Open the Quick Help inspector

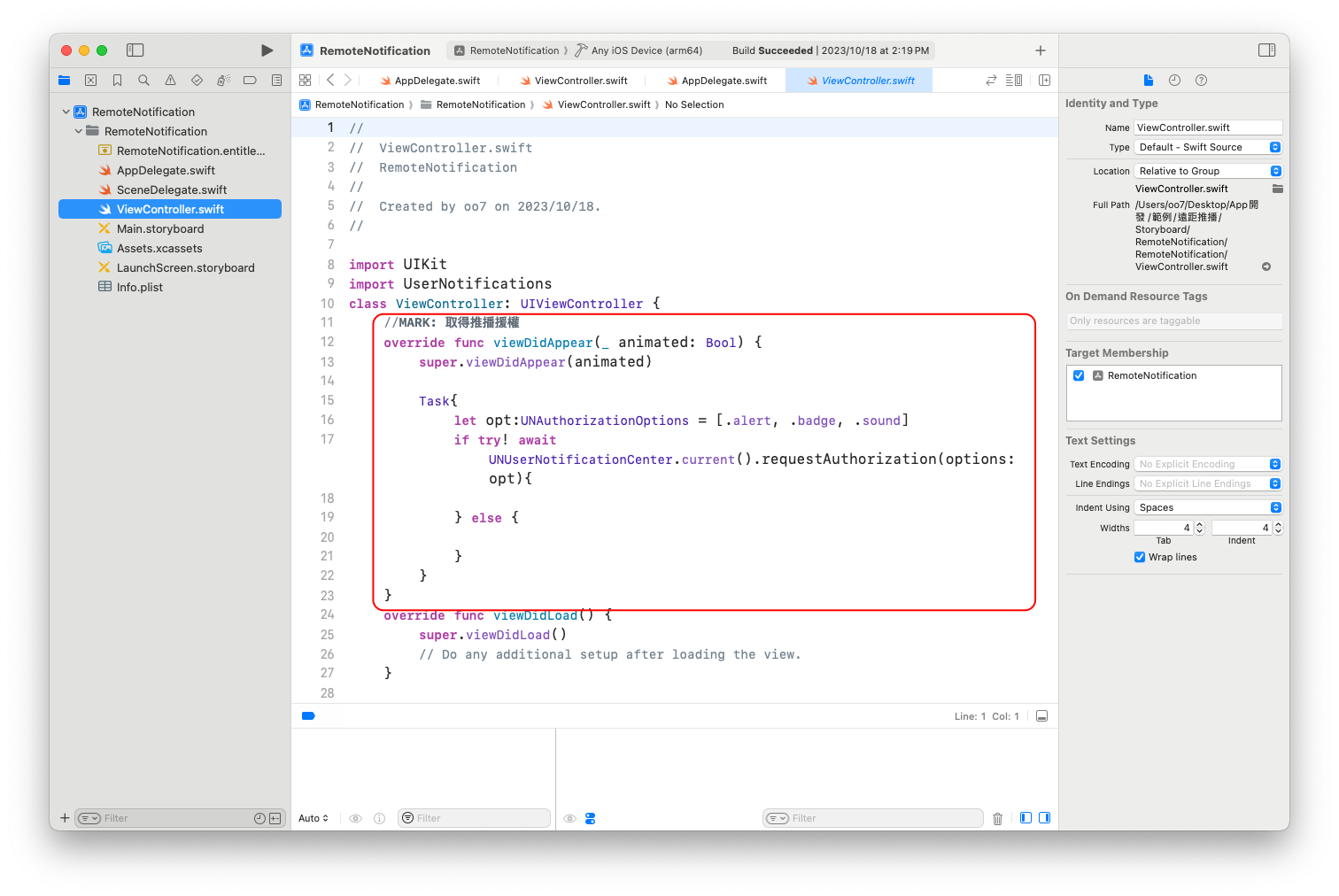tap(1201, 81)
